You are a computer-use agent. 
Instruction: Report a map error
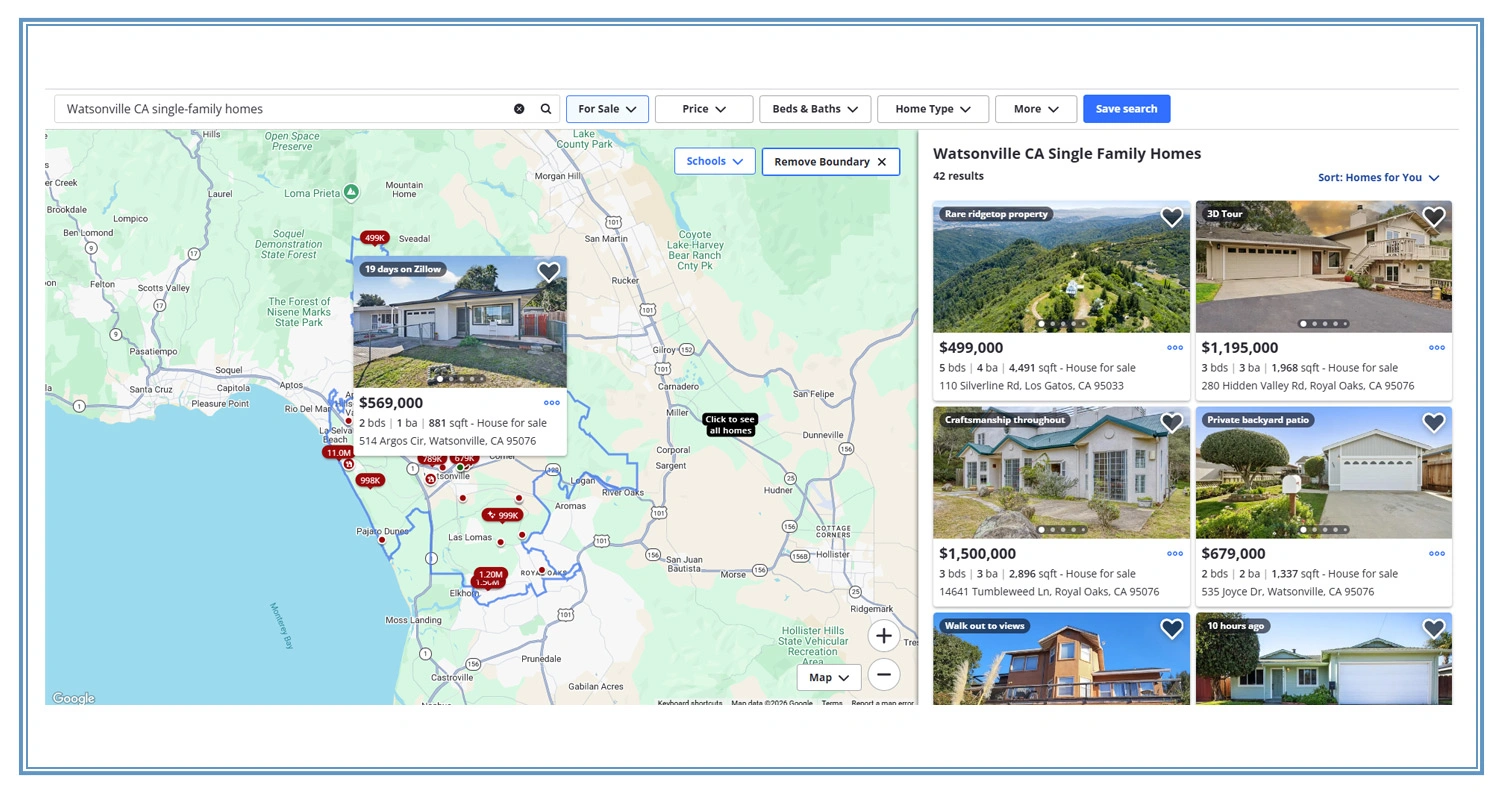883,703
